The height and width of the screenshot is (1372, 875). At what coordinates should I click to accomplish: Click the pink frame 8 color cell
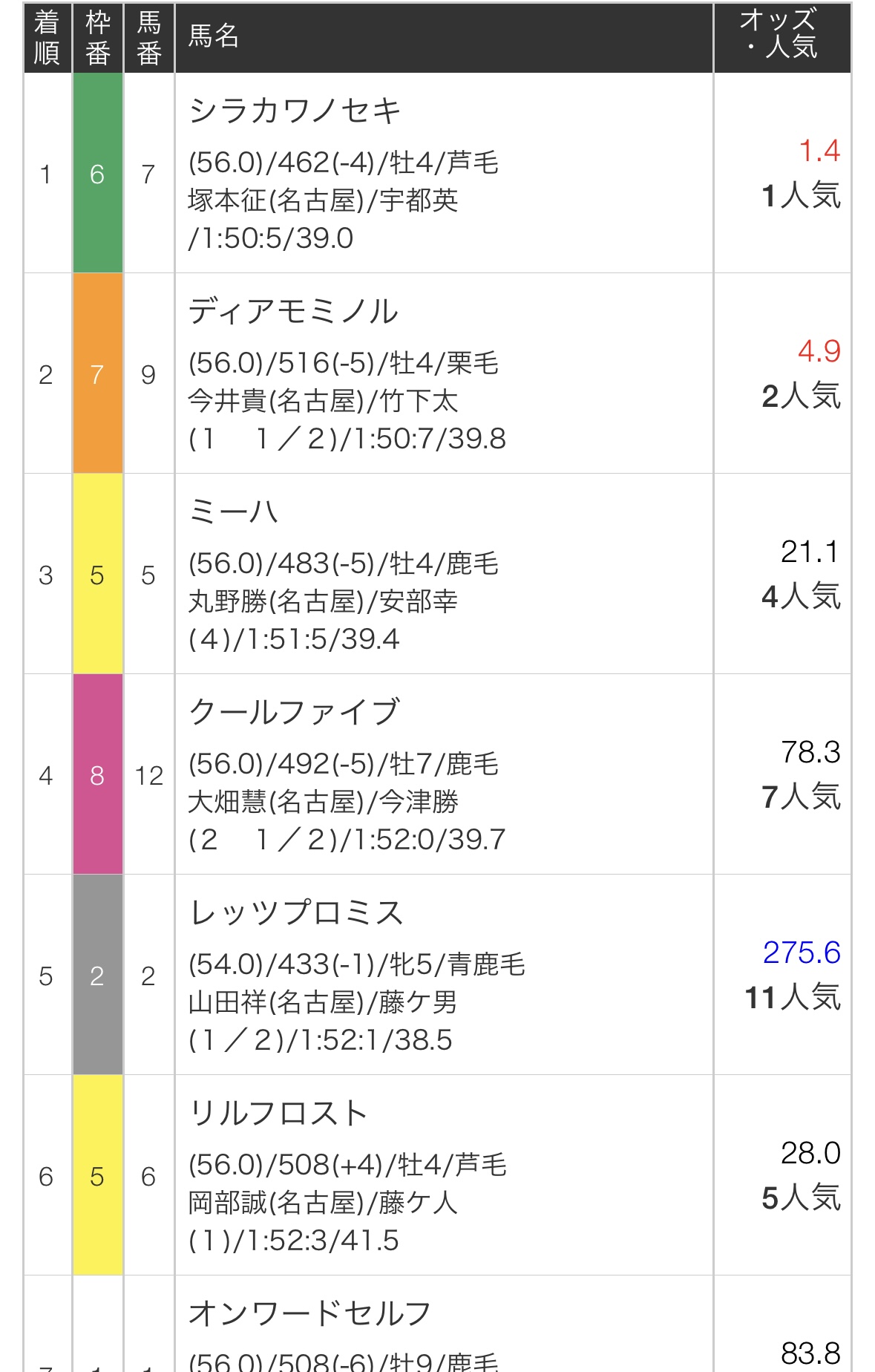tap(97, 774)
